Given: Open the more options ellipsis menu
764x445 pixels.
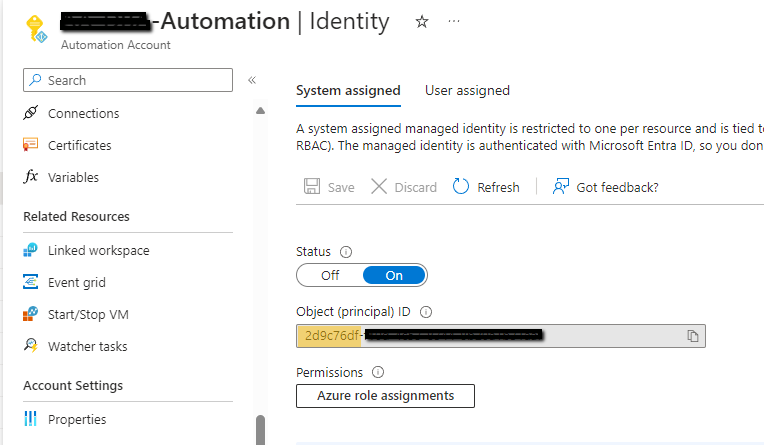Looking at the screenshot, I should point(454,21).
